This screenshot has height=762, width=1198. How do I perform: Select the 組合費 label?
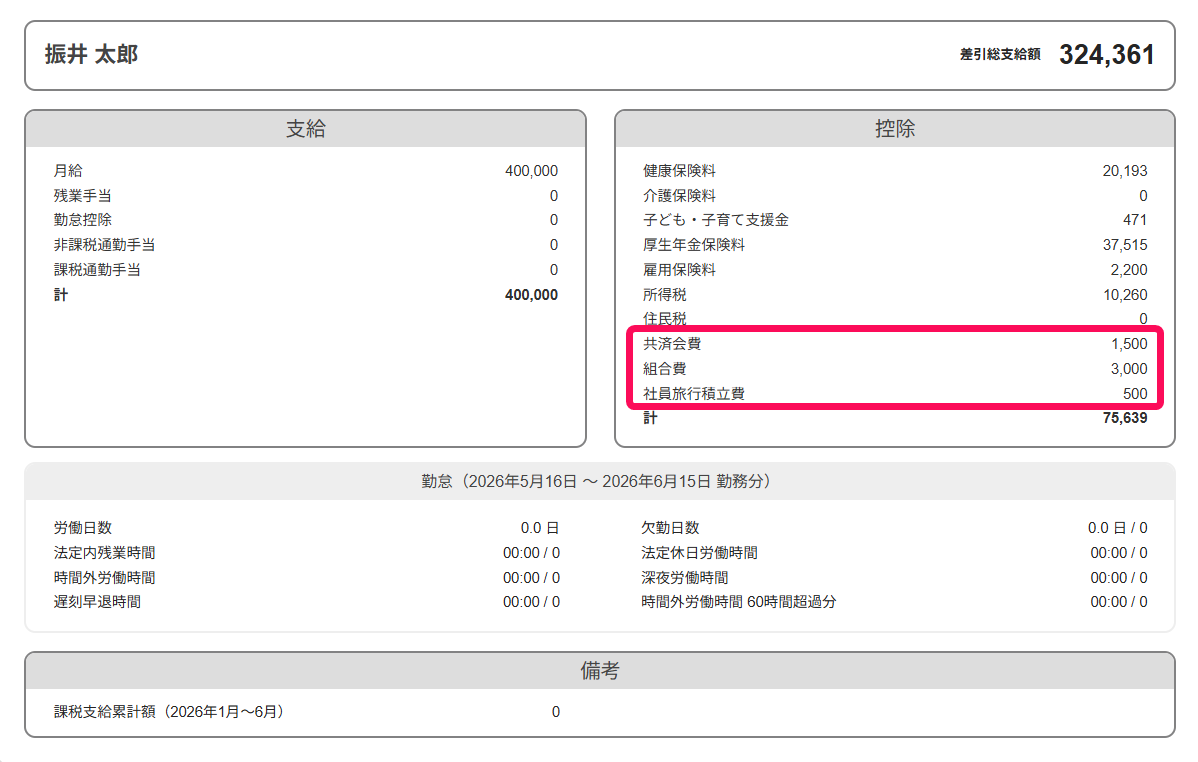[x=665, y=369]
